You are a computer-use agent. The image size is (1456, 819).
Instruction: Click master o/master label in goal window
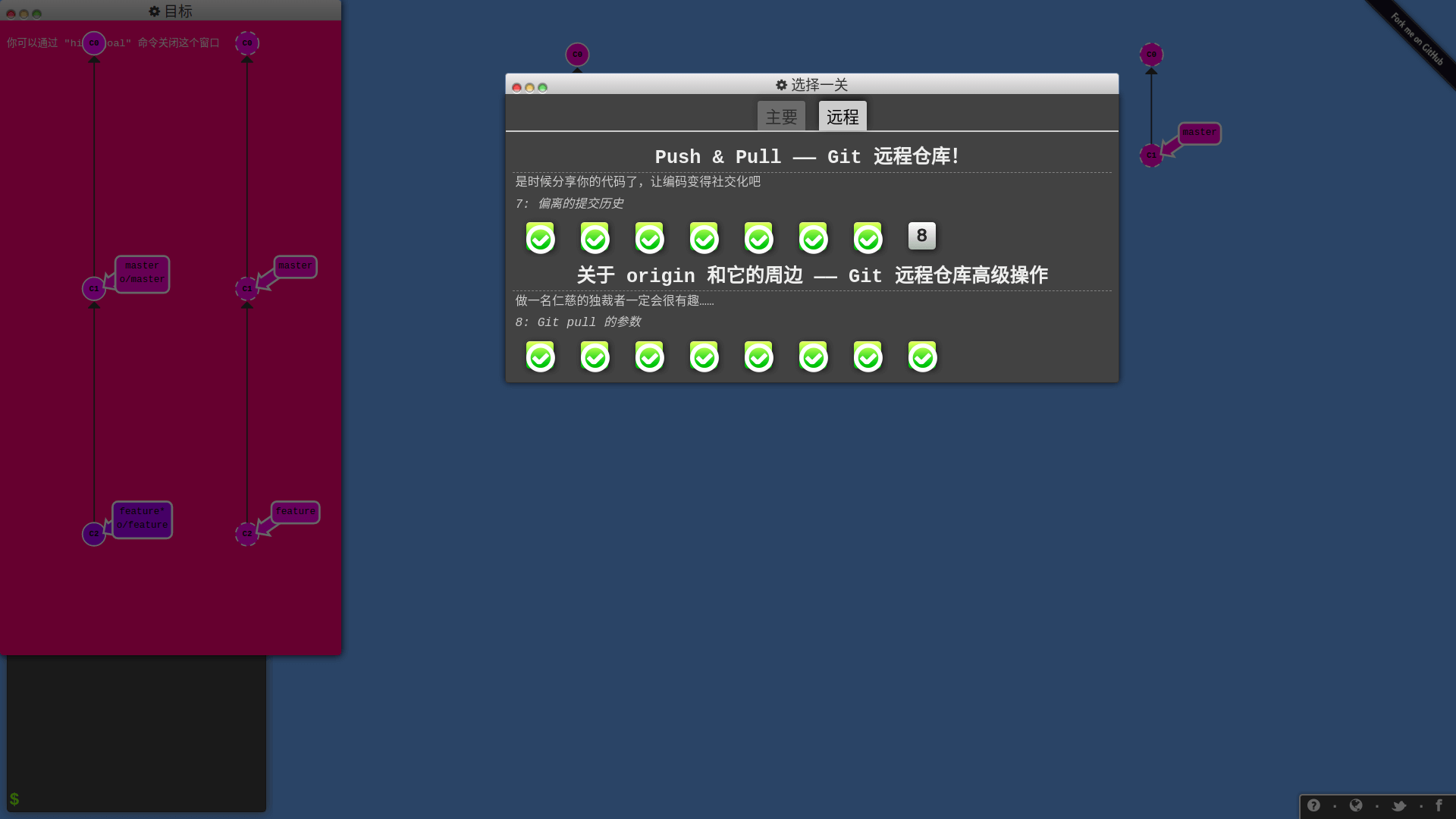142,274
